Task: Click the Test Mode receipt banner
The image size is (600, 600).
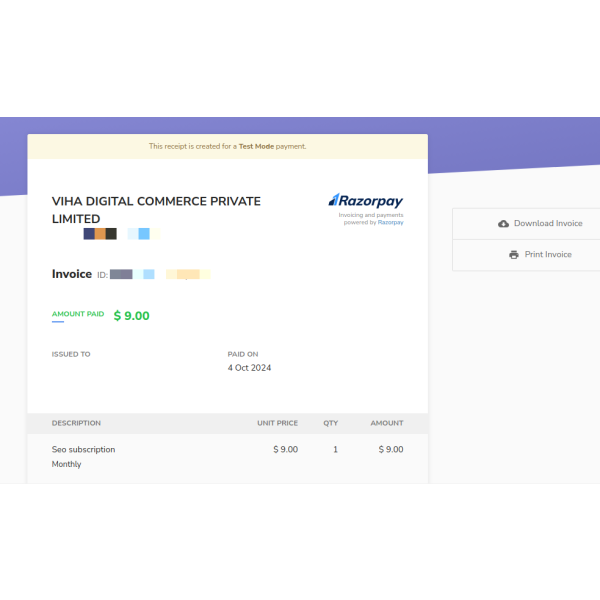Action: (228, 147)
